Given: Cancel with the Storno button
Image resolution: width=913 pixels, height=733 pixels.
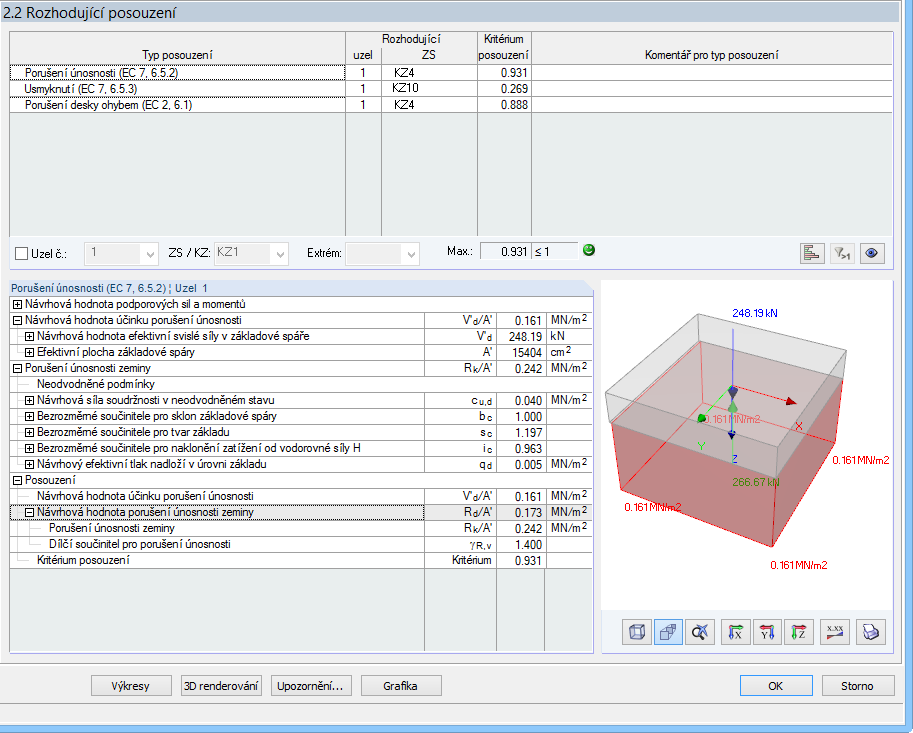Looking at the screenshot, I should [858, 686].
